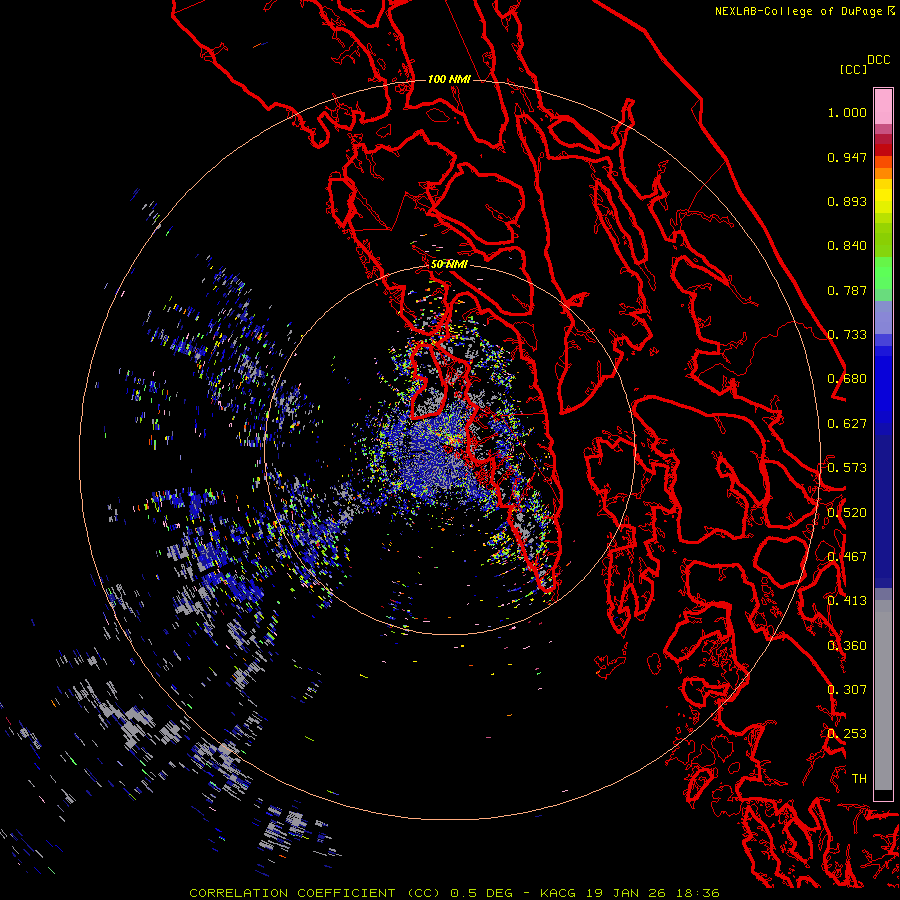Click the 0.733 legend value

tap(847, 335)
